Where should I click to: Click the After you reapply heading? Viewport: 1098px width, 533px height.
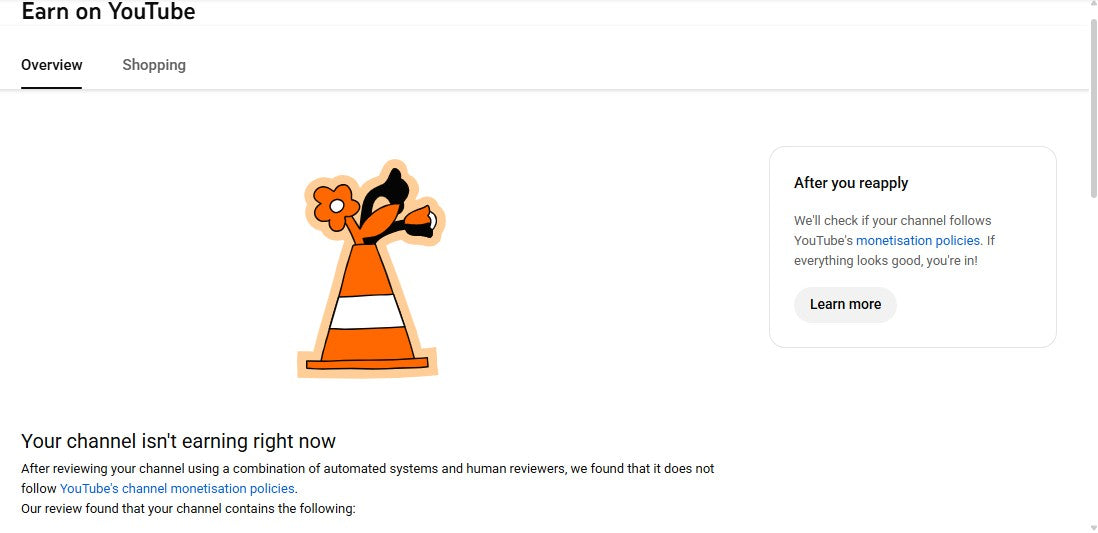pos(851,183)
